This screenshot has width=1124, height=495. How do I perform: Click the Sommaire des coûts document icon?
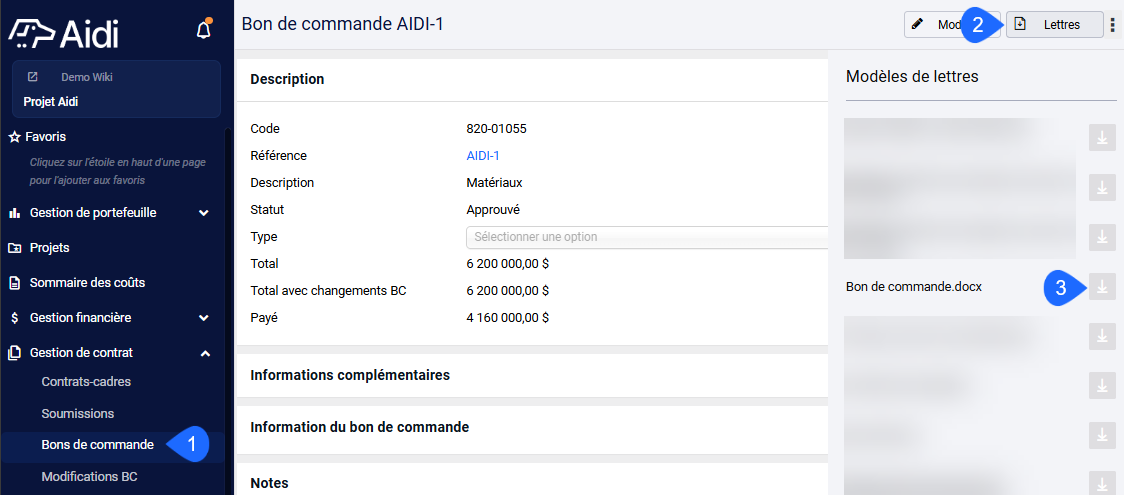(x=14, y=283)
